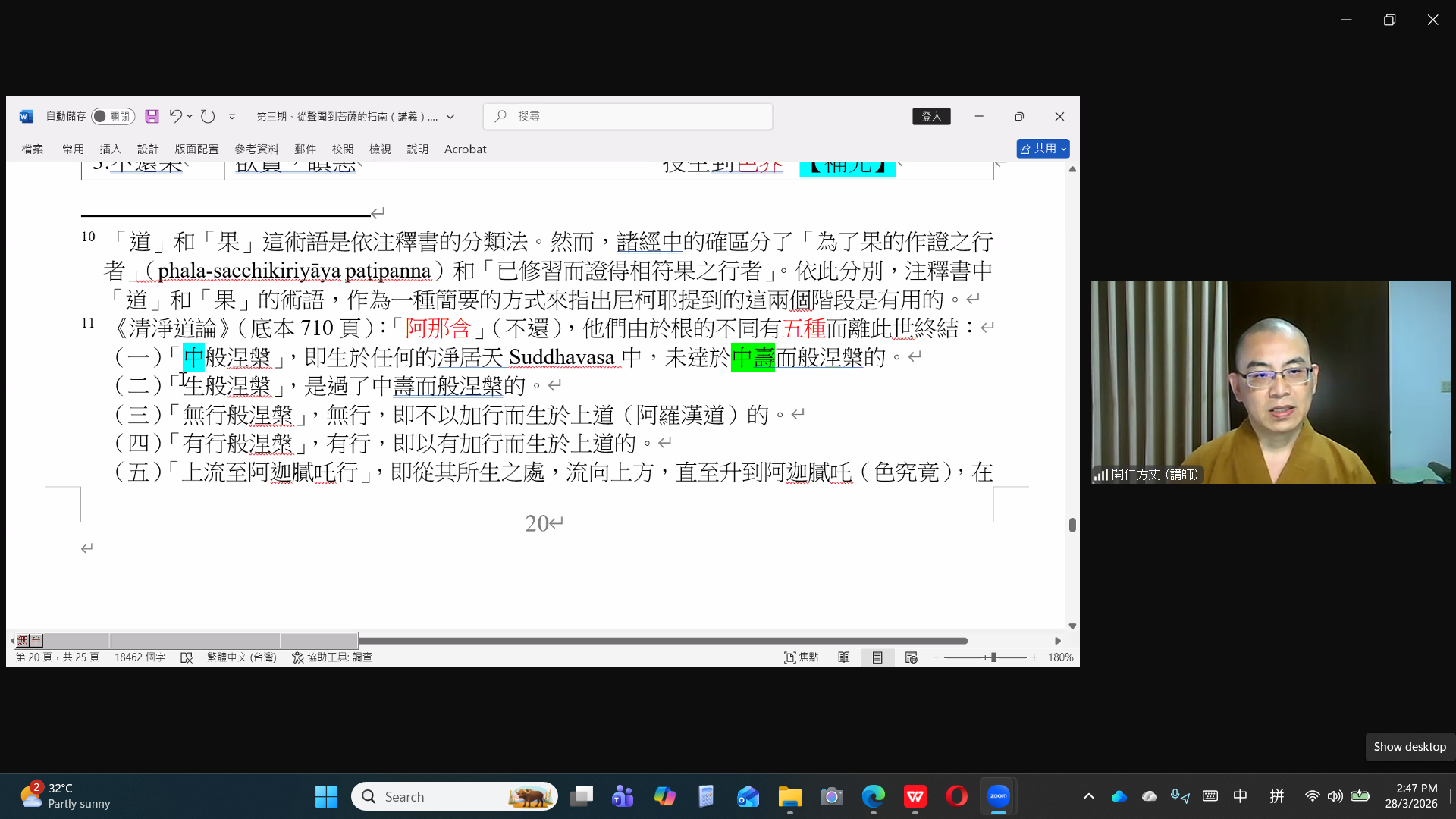Open Zoom app from the taskbar
This screenshot has height=819, width=1456.
998,796
